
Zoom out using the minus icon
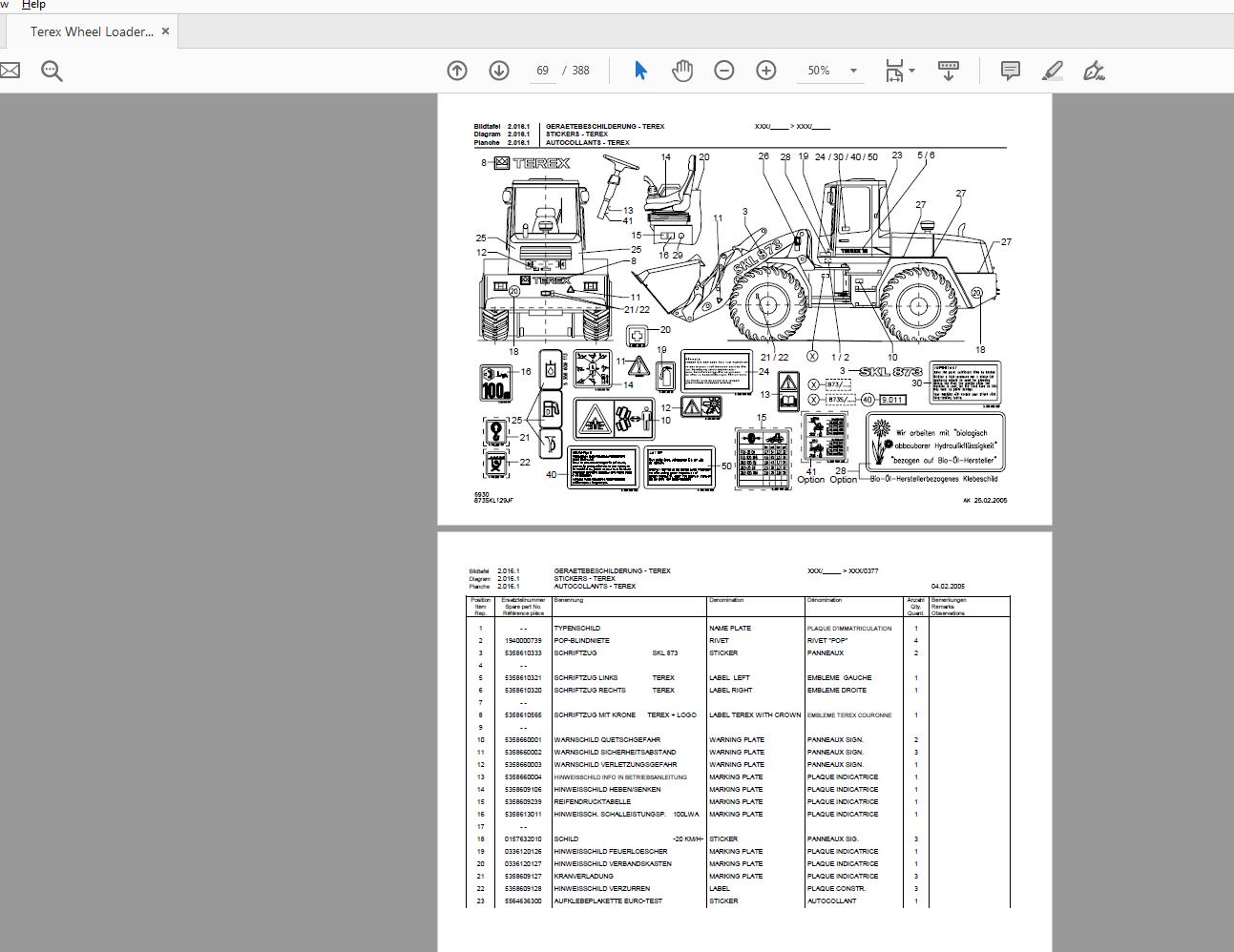pyautogui.click(x=724, y=70)
